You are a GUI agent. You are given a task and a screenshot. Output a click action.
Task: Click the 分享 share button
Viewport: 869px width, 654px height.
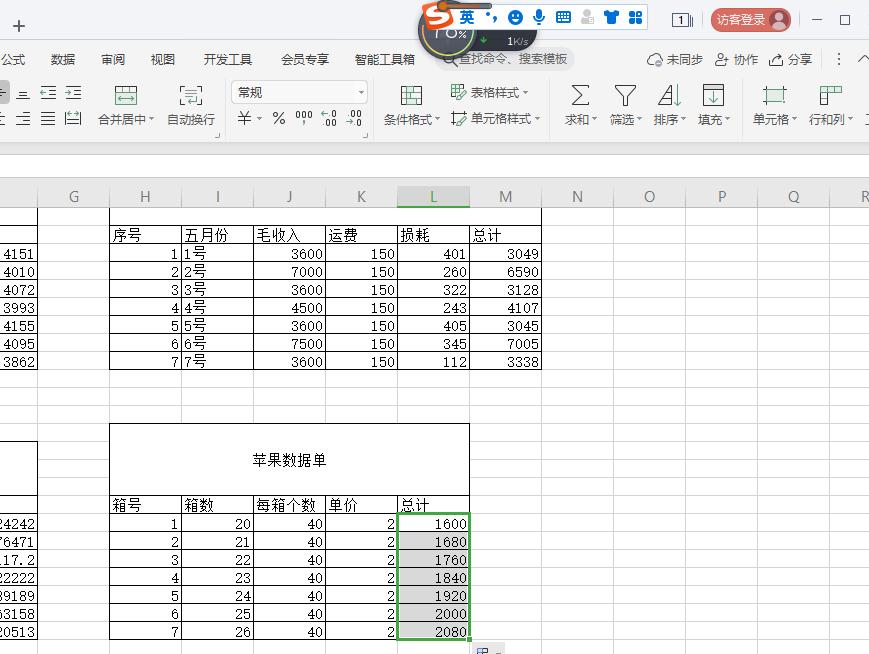(792, 59)
